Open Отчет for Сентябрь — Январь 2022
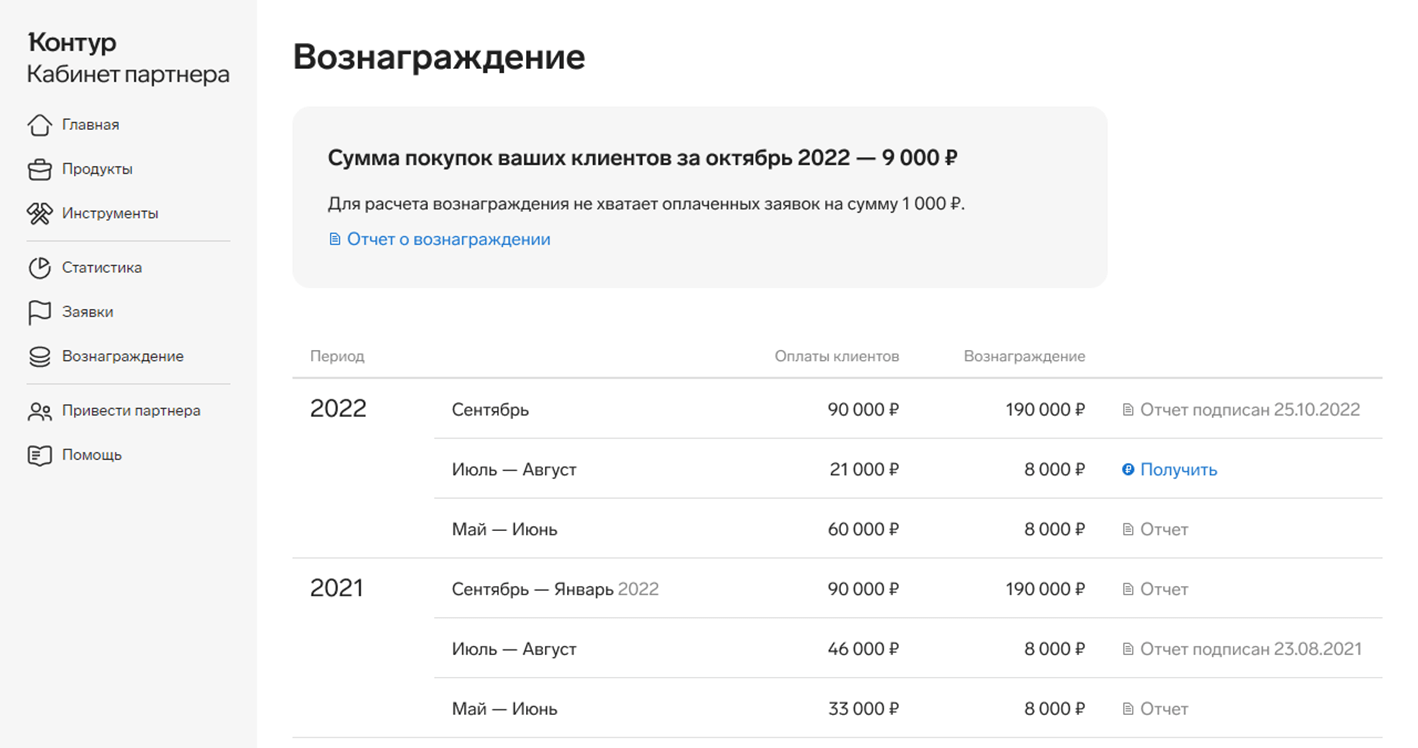Viewport: 1418px width, 748px height. pyautogui.click(x=1163, y=590)
